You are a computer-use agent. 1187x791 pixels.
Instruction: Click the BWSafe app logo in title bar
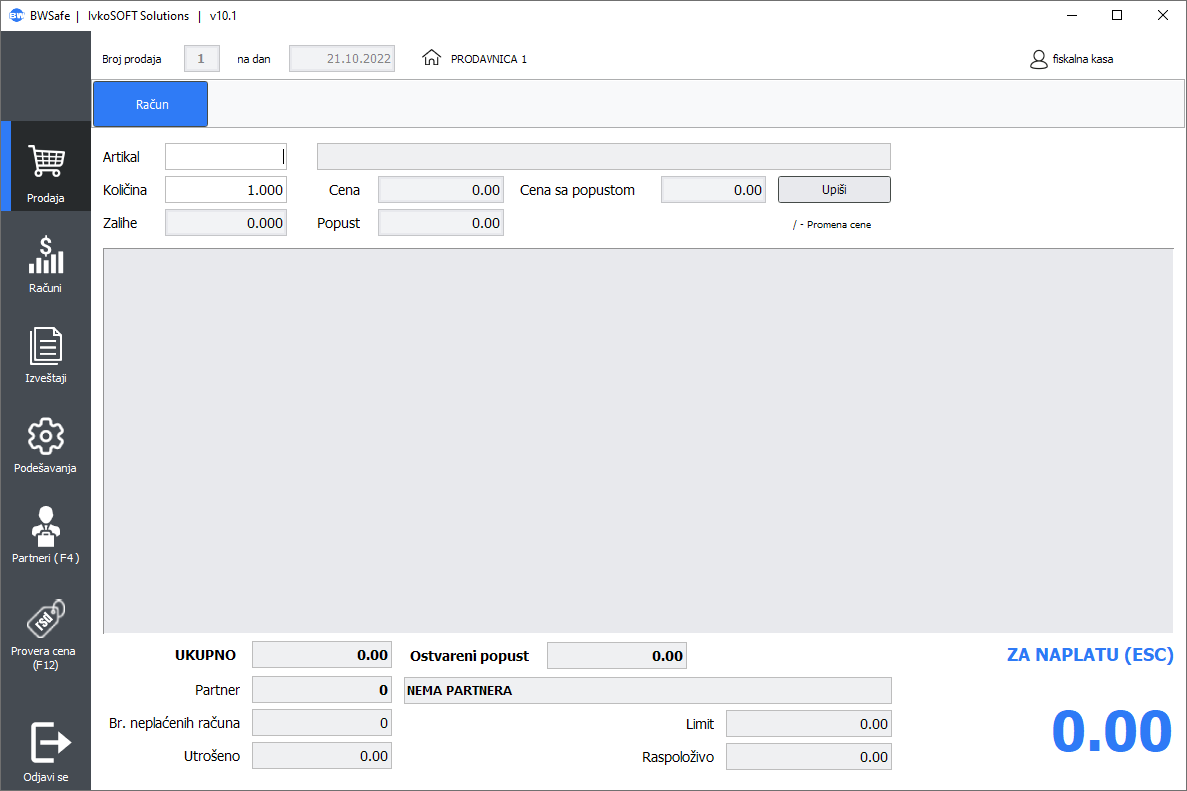pyautogui.click(x=16, y=16)
